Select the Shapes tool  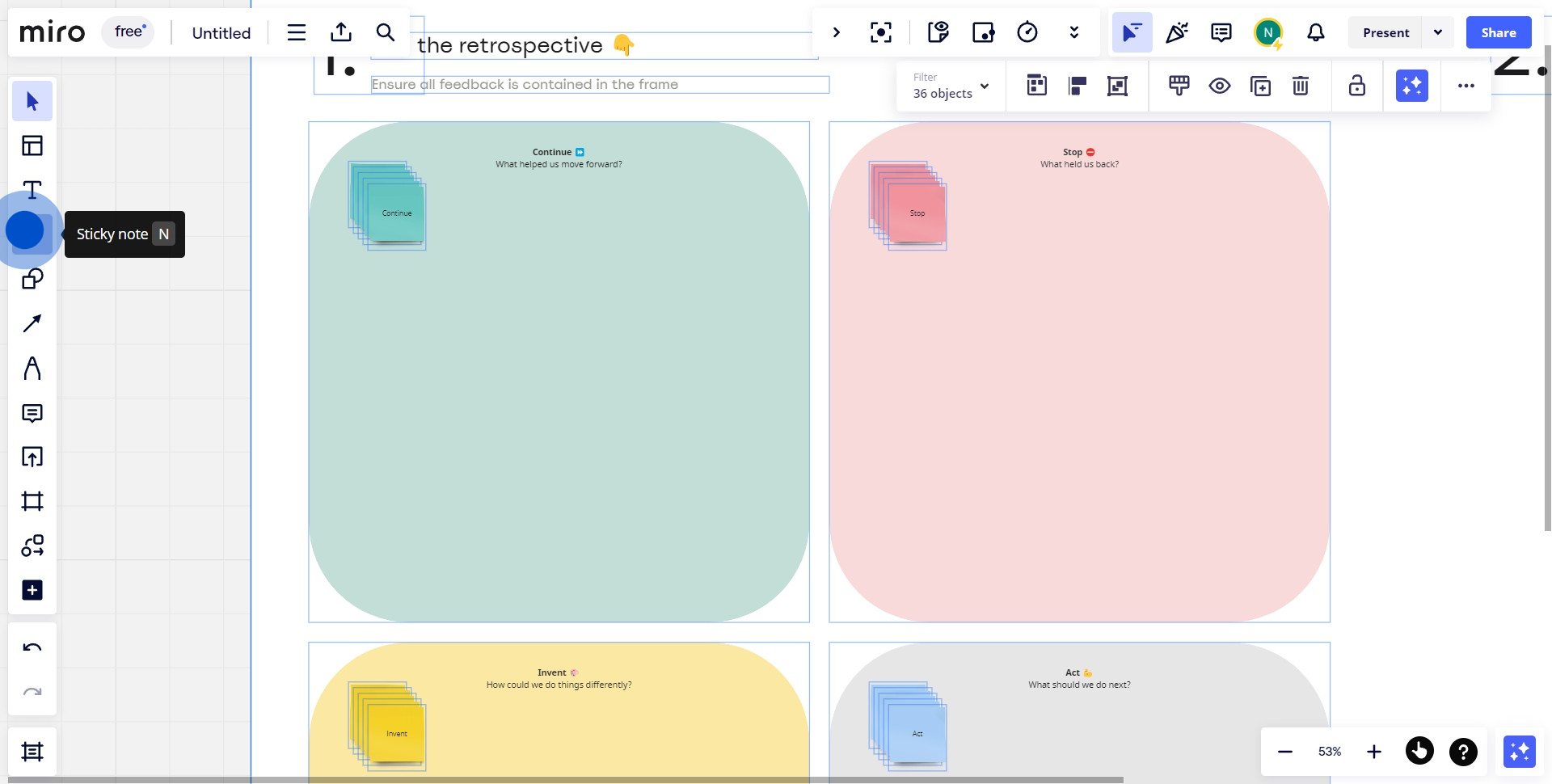(32, 279)
